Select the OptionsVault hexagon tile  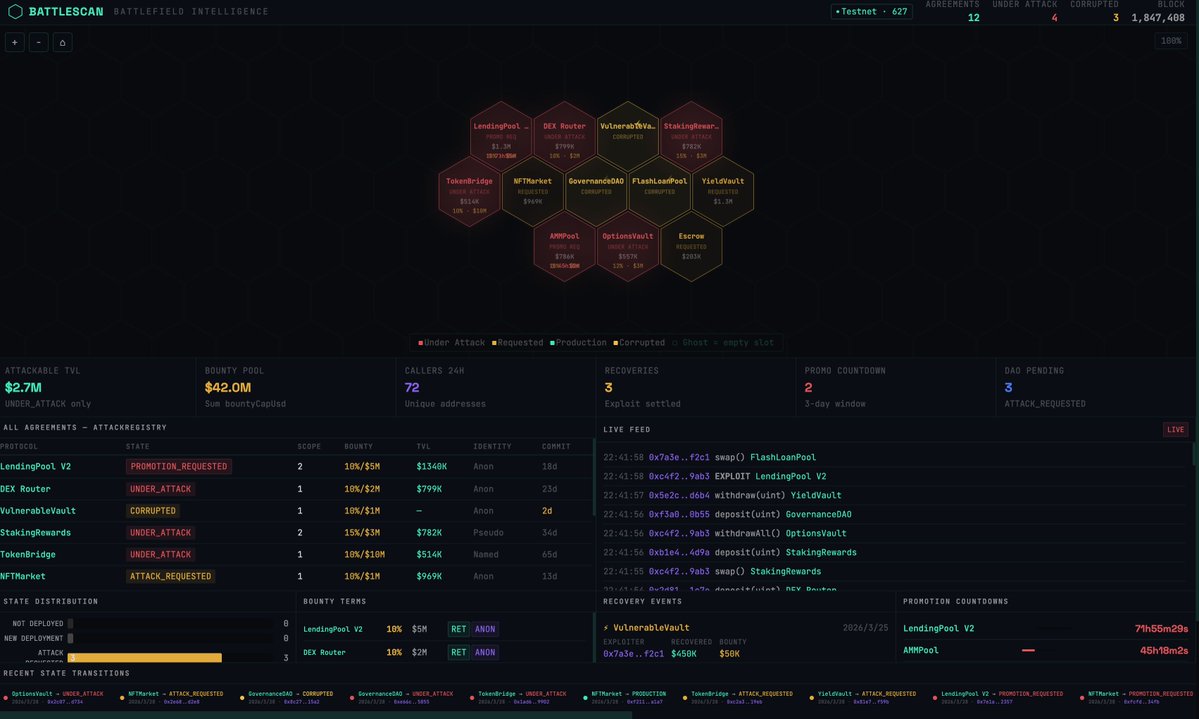tap(628, 246)
